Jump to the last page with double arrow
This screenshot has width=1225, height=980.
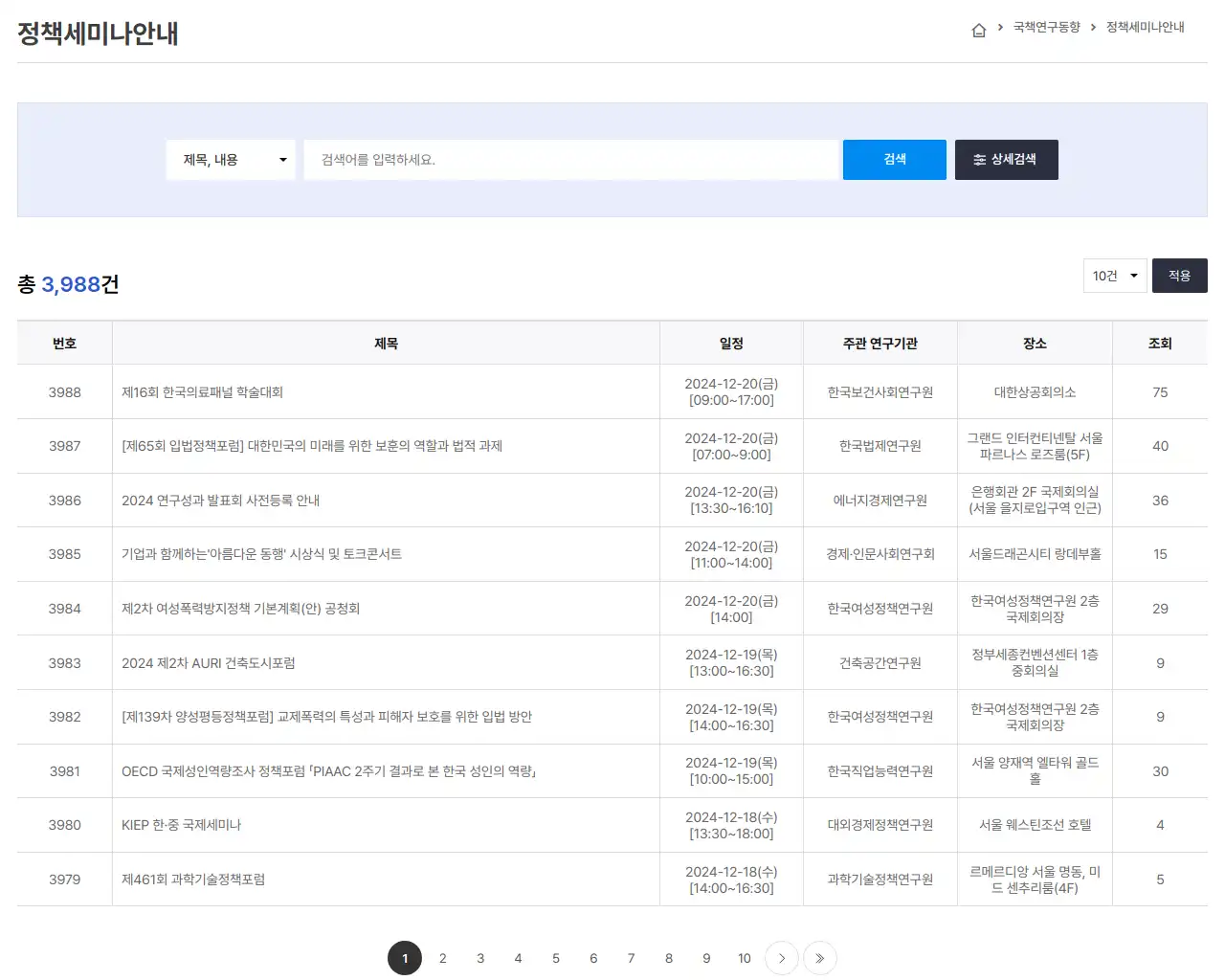[x=819, y=957]
